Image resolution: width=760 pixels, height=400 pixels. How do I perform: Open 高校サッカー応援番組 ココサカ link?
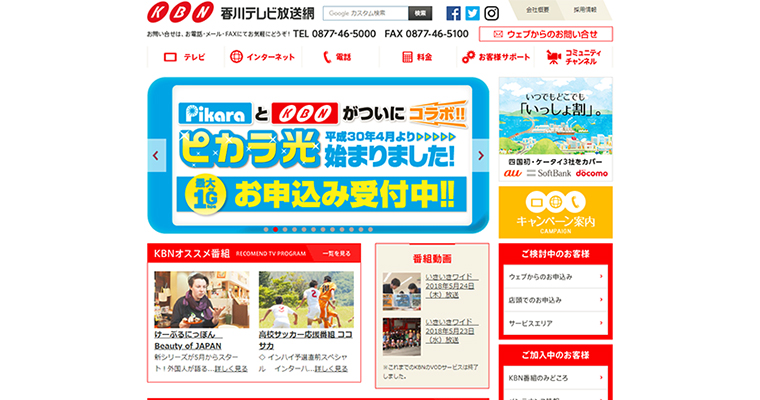coord(306,340)
